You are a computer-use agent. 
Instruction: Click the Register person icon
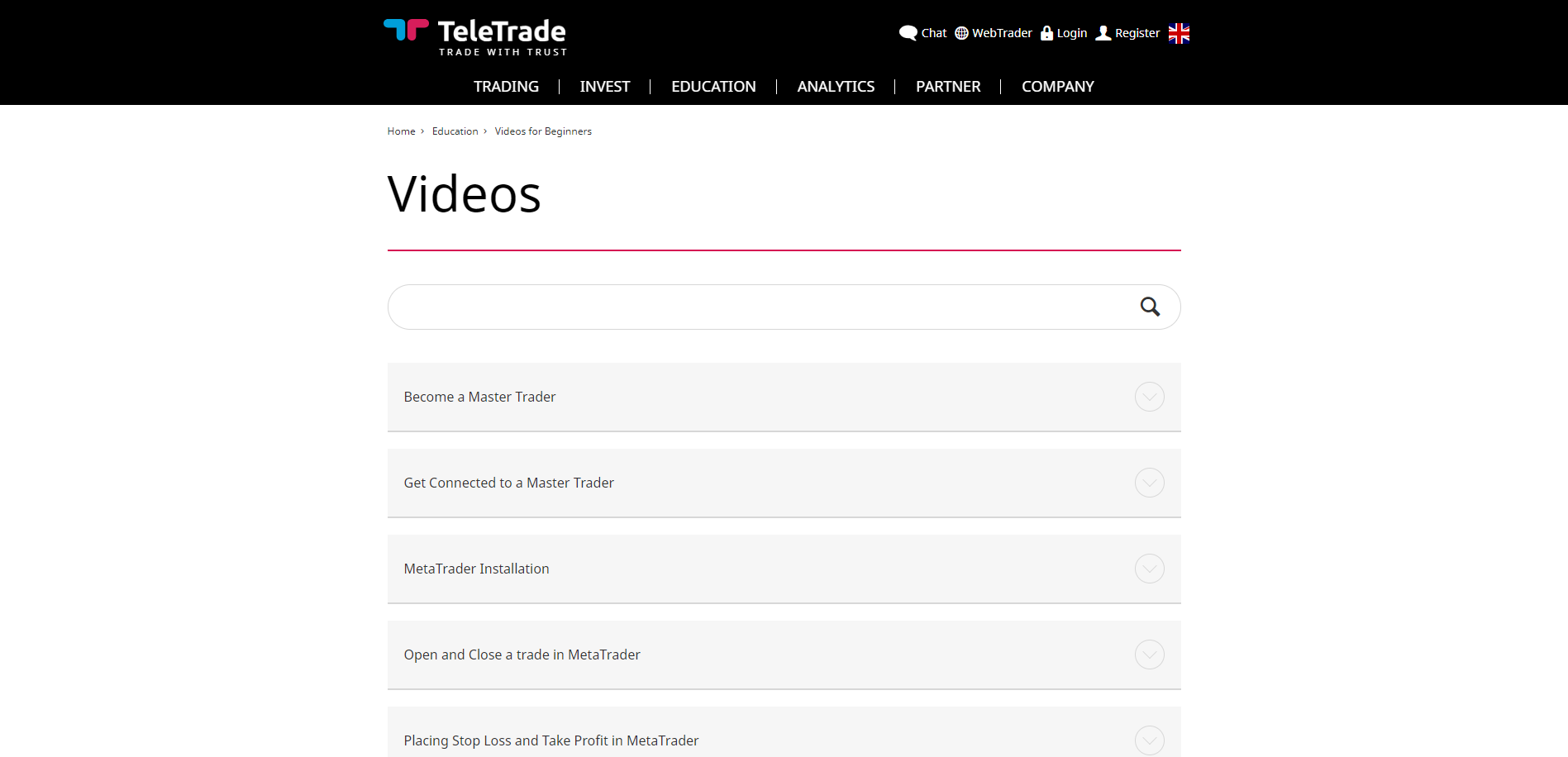1103,33
